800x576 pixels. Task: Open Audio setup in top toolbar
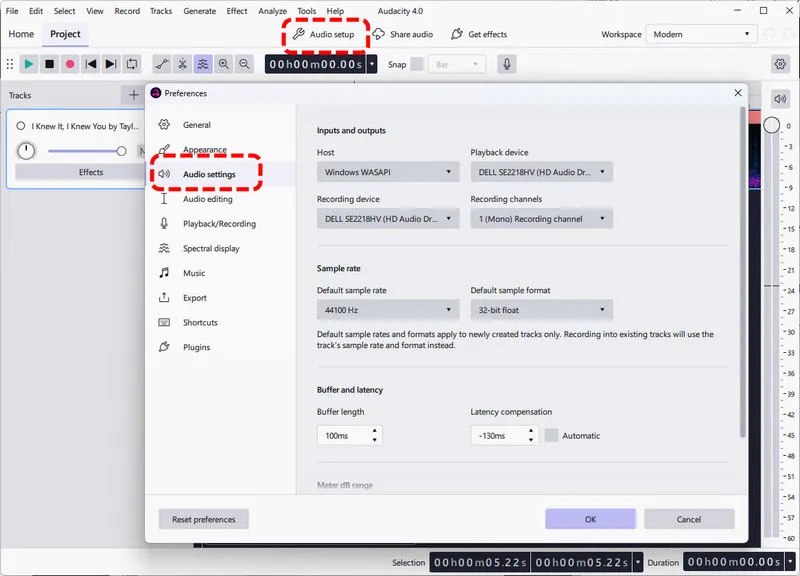click(x=324, y=34)
